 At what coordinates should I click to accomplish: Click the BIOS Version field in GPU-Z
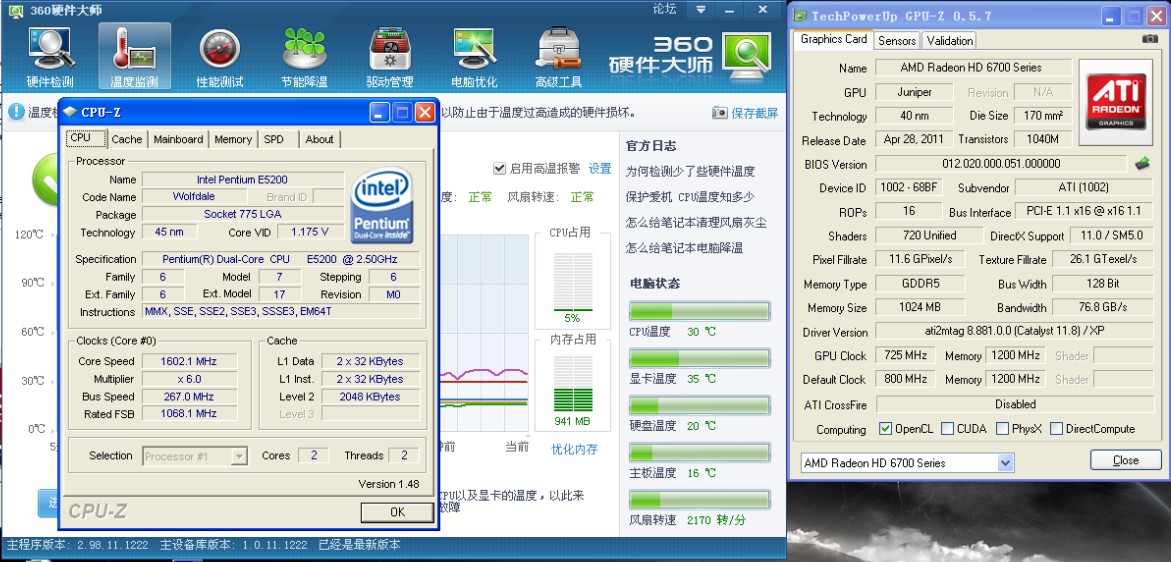[x=1001, y=163]
